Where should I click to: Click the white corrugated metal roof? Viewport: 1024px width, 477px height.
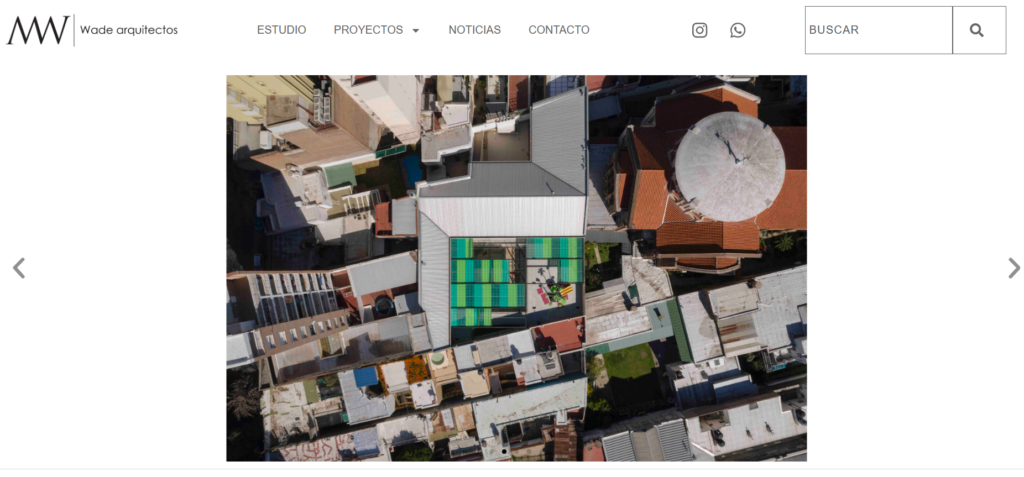coord(500,214)
